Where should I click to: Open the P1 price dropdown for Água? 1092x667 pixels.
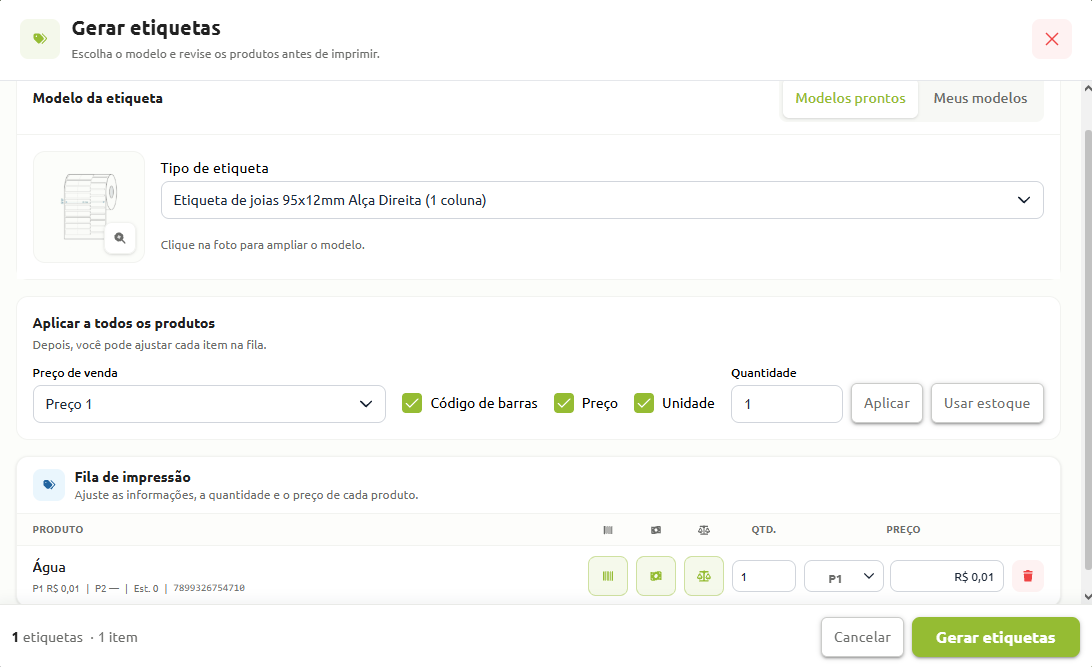pos(844,576)
